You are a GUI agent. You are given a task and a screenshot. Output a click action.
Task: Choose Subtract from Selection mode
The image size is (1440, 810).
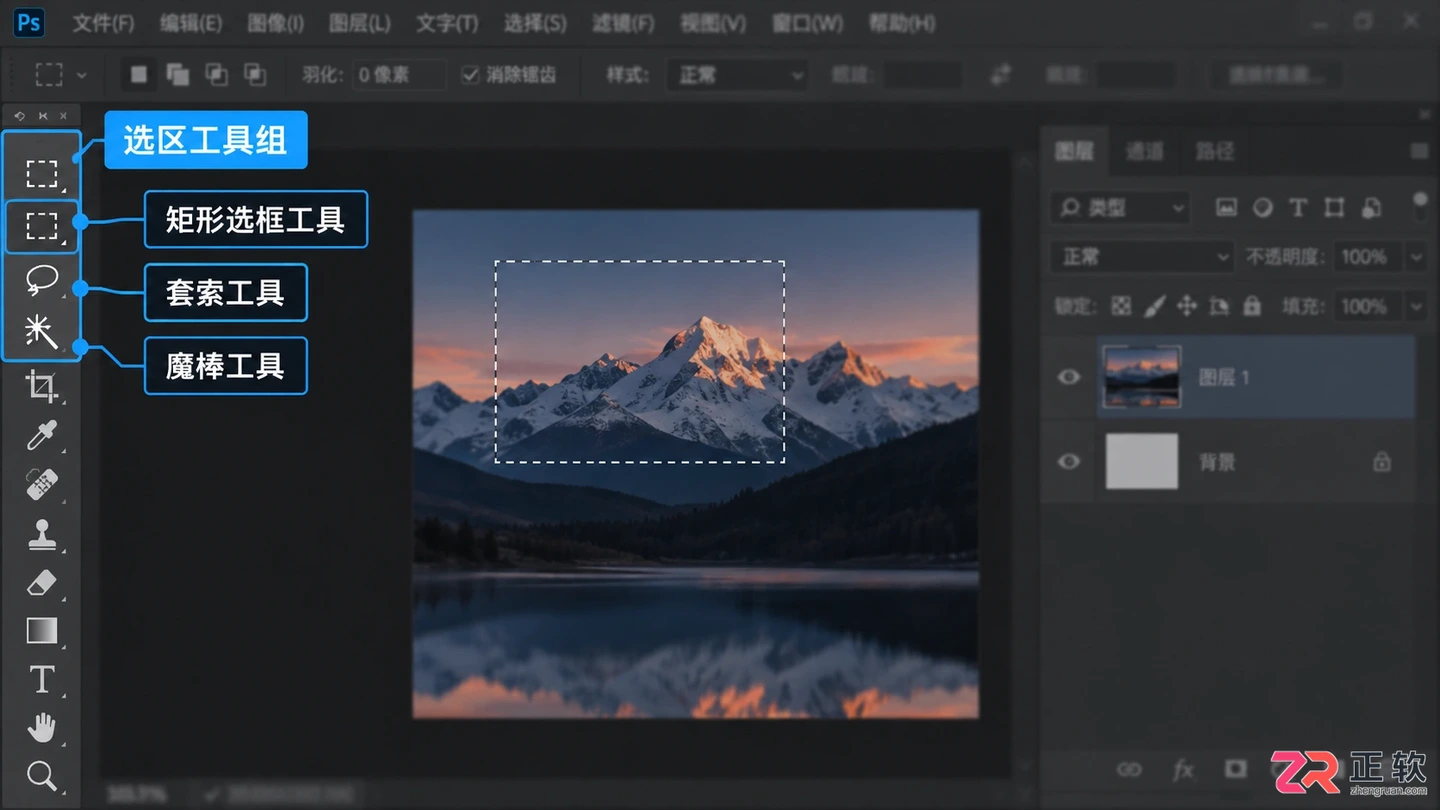point(216,74)
